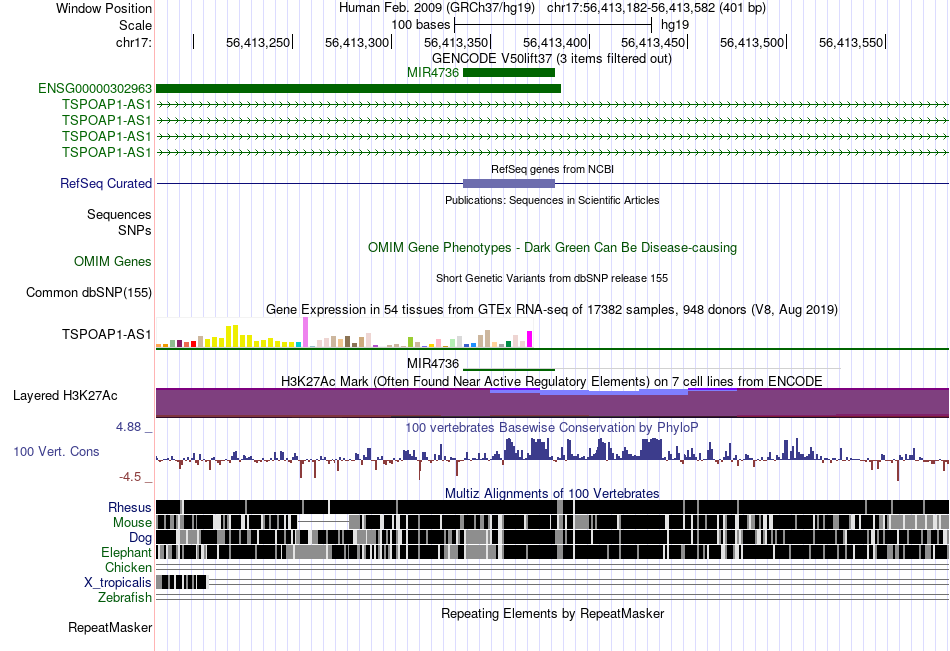Screen dimensions: 950x651
Task: Click the magenta bar at GTEx chart end
Action: pos(530,339)
